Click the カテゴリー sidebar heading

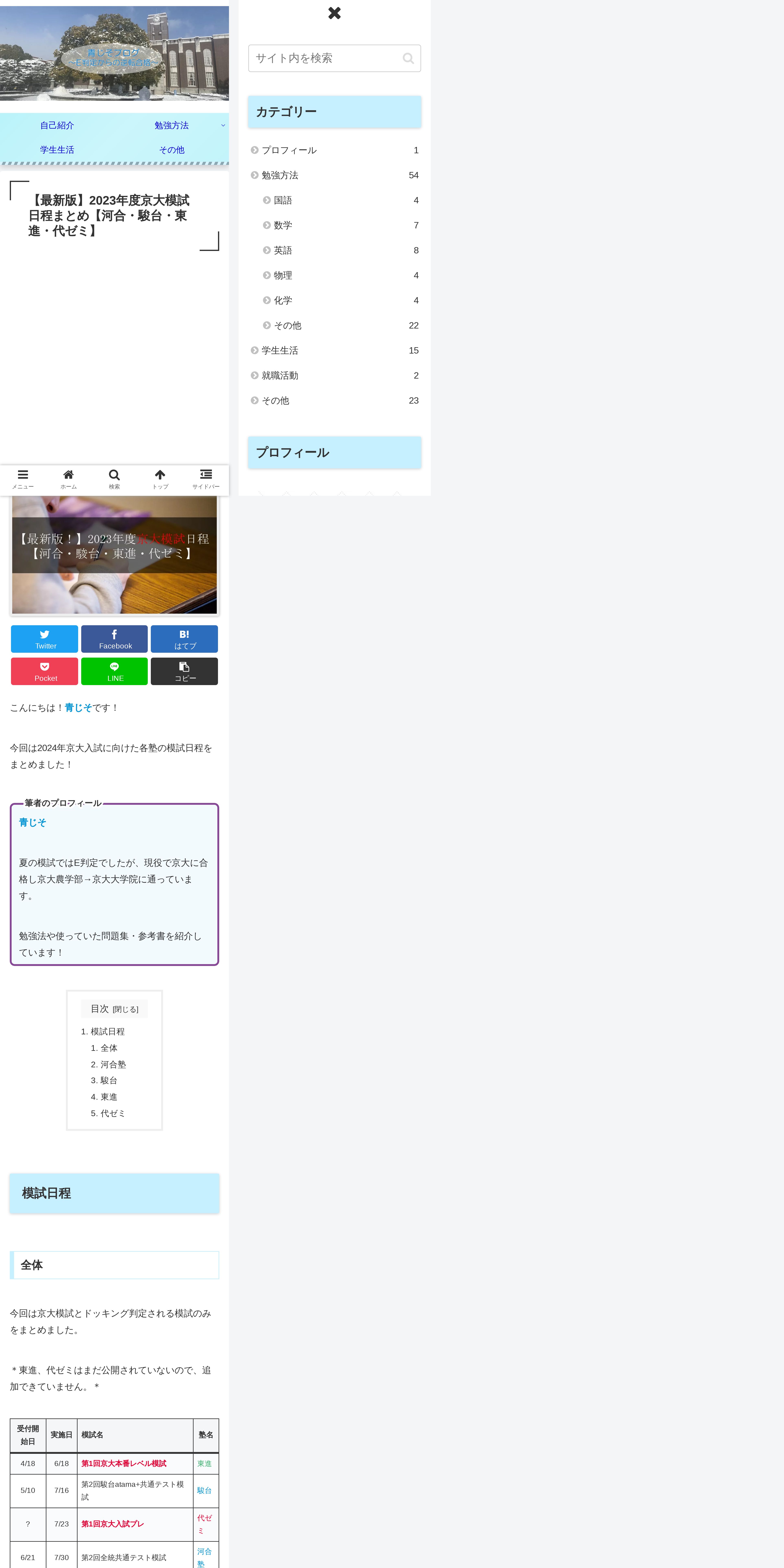pos(334,112)
